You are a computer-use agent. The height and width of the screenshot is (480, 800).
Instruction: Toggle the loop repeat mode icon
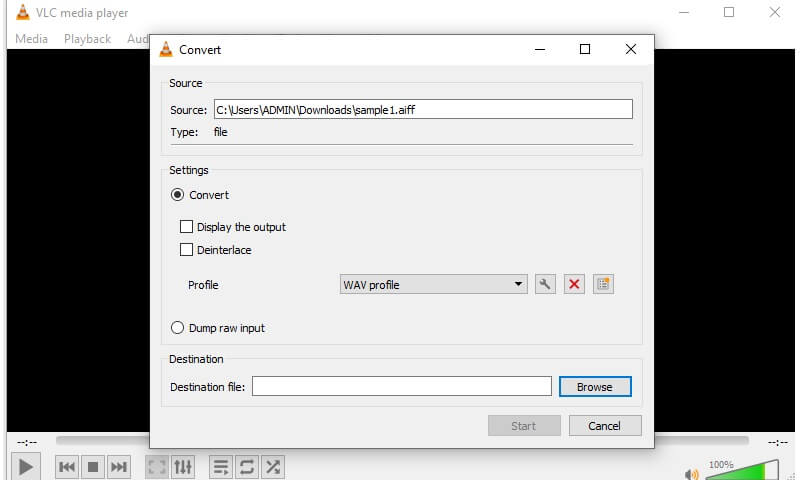(x=247, y=466)
